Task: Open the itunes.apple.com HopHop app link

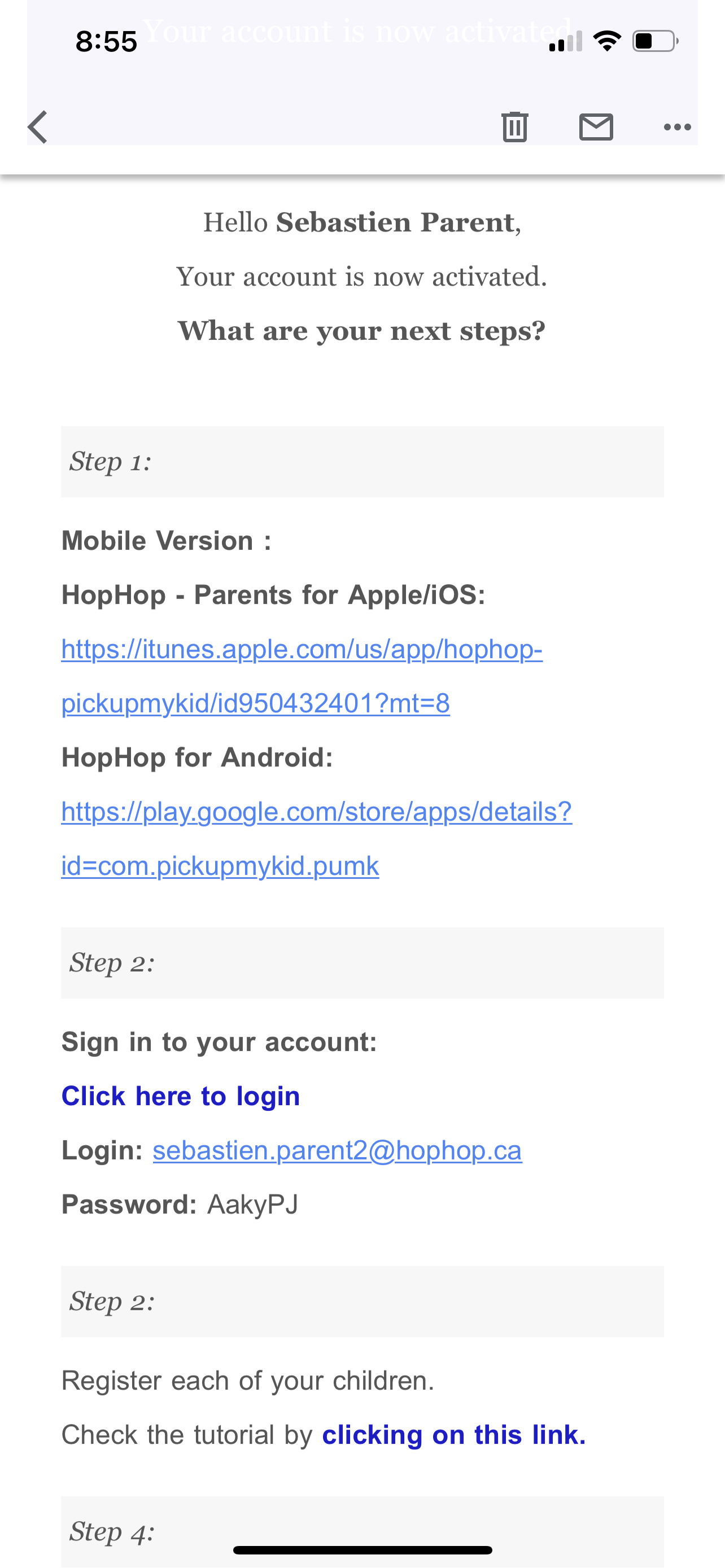Action: click(x=302, y=676)
